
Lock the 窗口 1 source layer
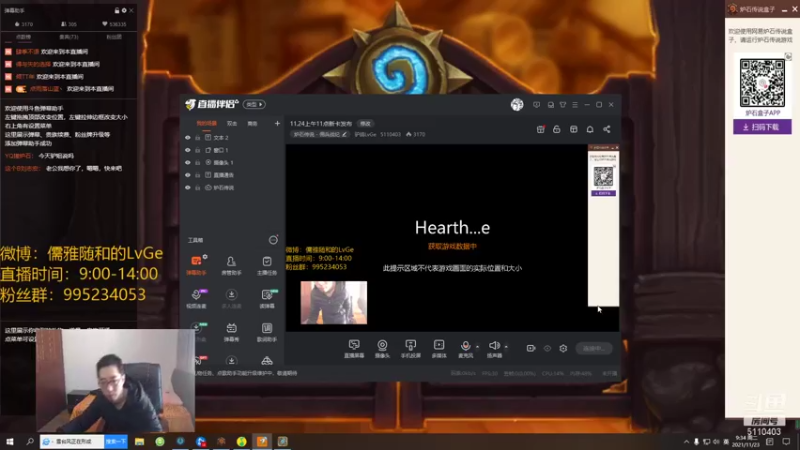coord(197,150)
